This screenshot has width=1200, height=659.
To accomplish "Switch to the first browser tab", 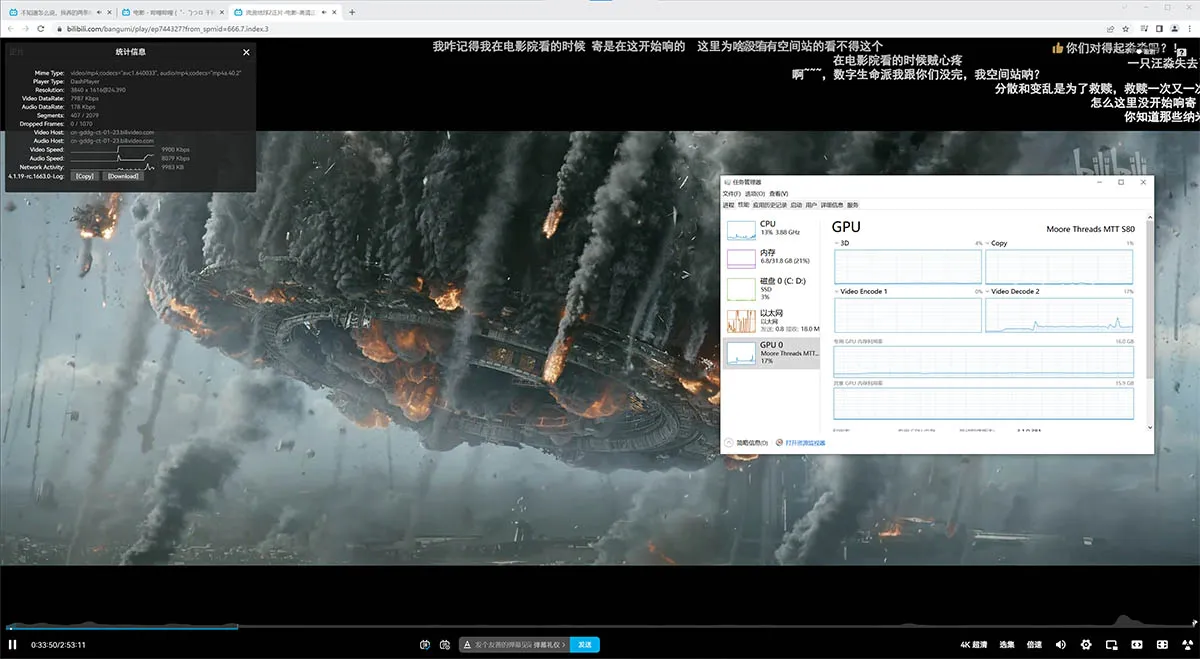I will [x=59, y=12].
